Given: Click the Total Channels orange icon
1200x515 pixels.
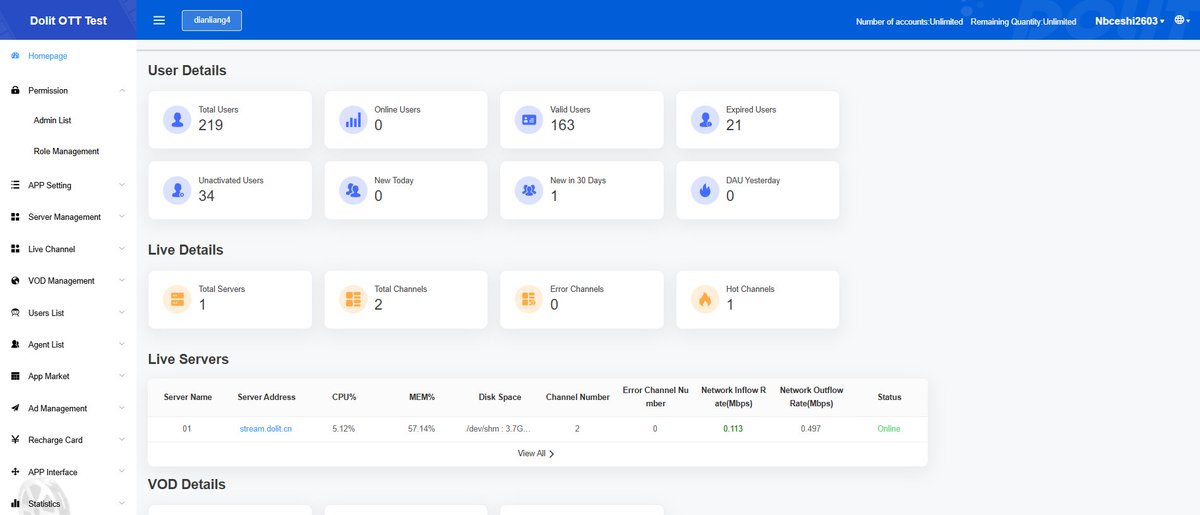Looking at the screenshot, I should click(353, 298).
